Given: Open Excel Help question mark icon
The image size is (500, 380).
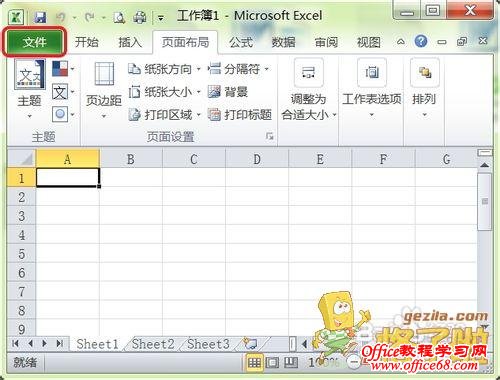Looking at the screenshot, I should [421, 42].
